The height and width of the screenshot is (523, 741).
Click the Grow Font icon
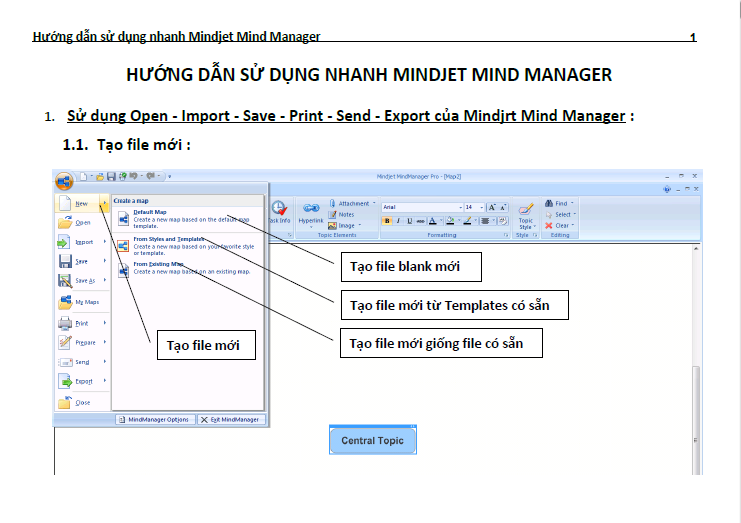click(x=492, y=207)
